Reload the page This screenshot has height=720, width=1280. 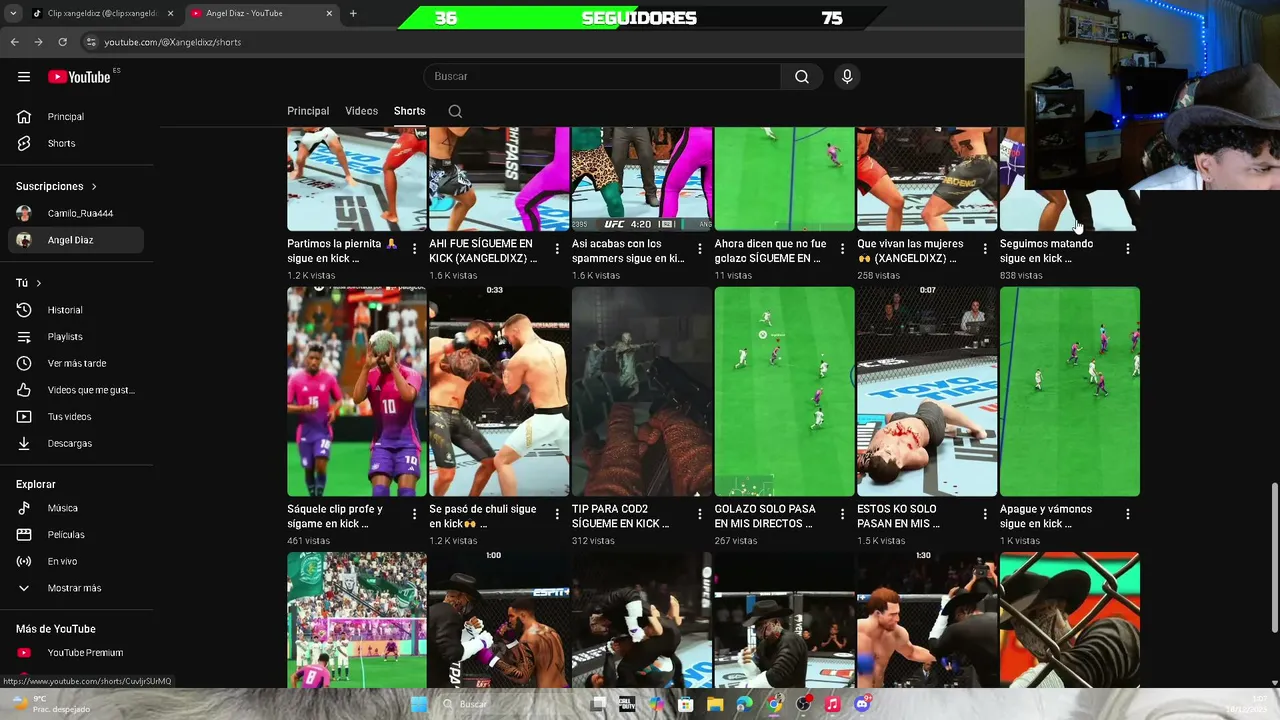click(62, 42)
